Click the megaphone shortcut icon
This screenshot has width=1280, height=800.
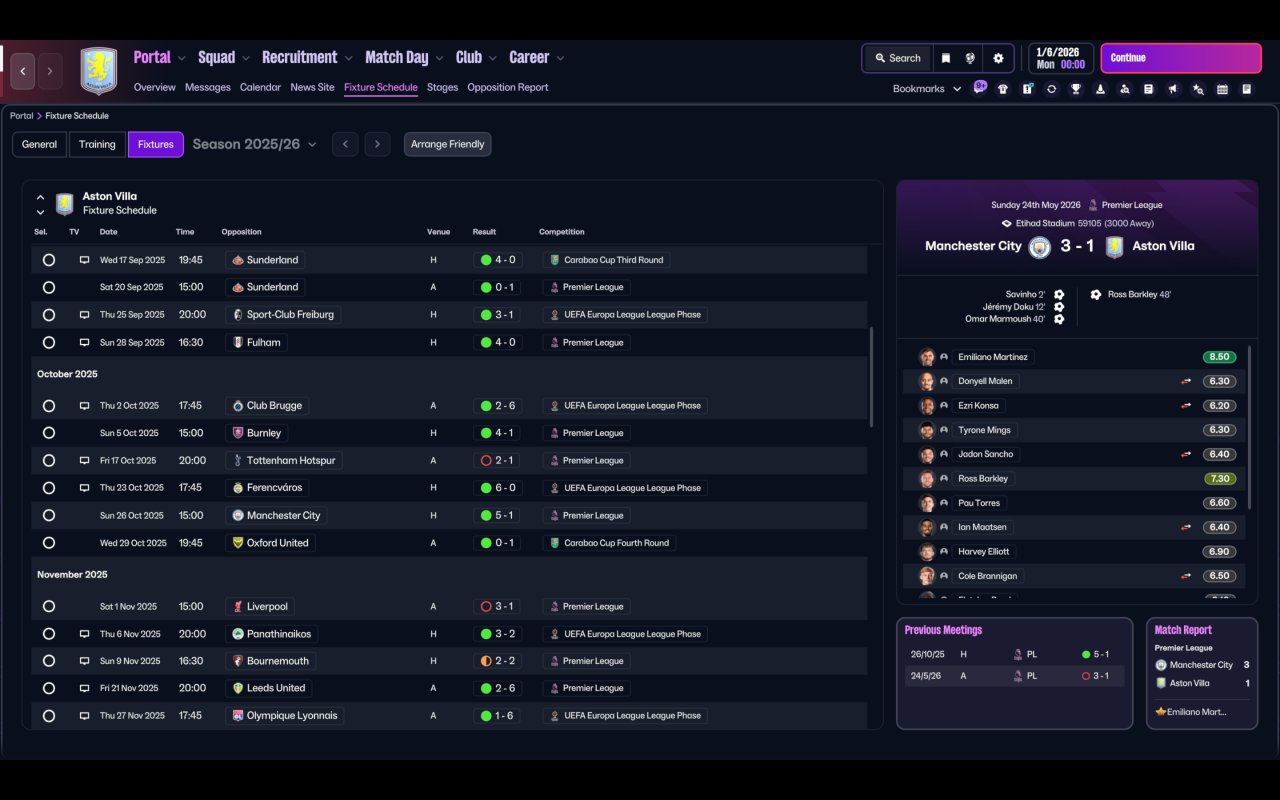point(1173,89)
